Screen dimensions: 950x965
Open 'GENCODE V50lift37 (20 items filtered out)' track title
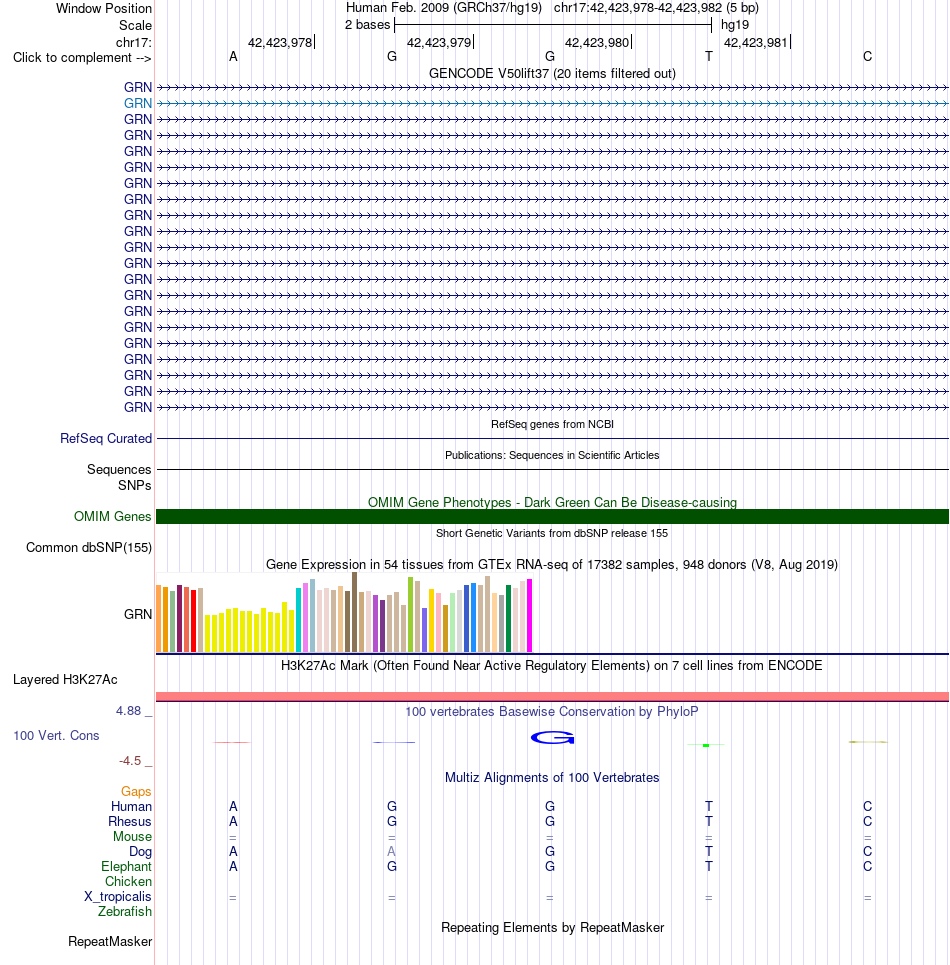pyautogui.click(x=552, y=73)
